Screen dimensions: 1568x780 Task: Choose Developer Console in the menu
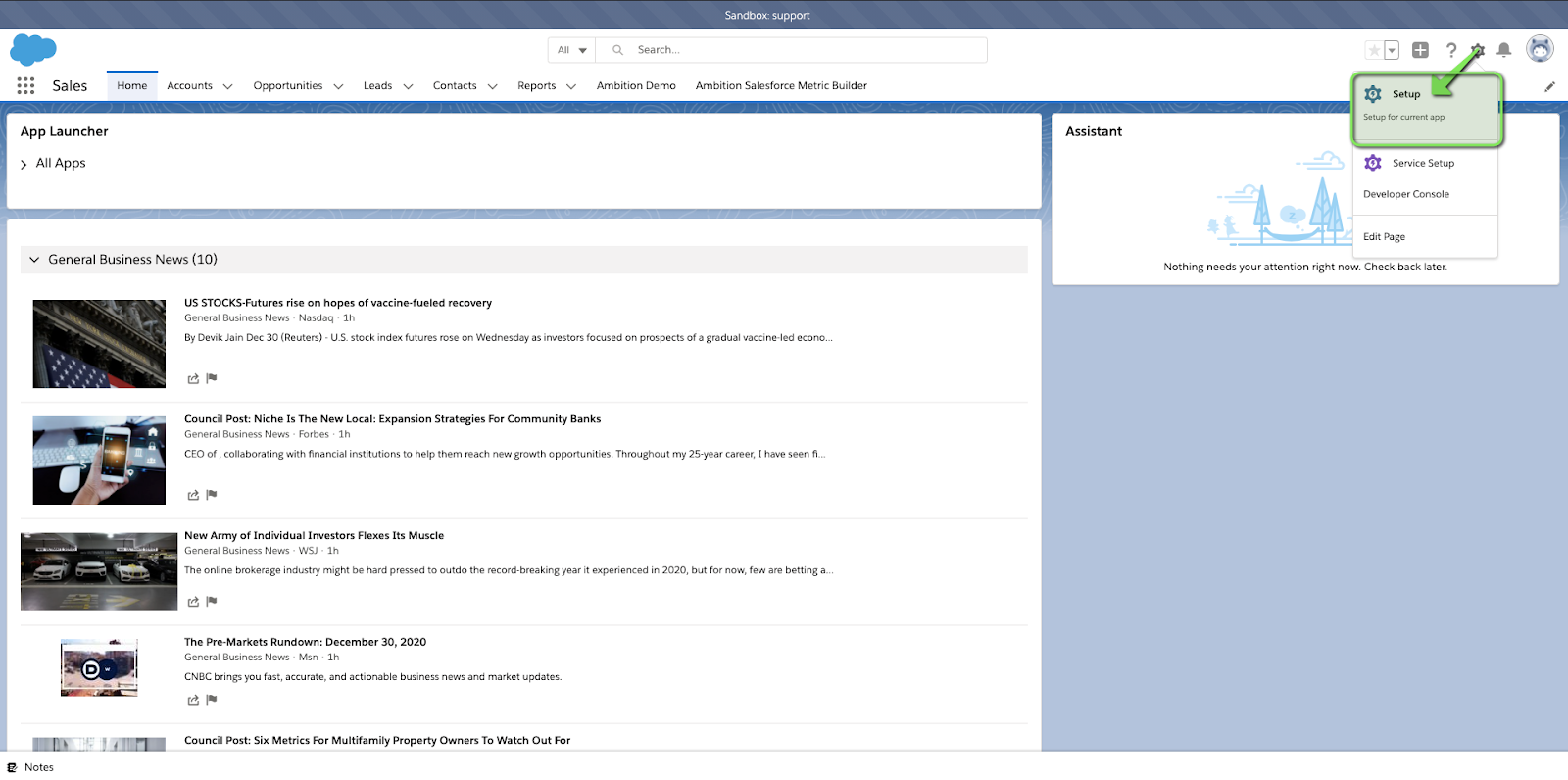click(x=1405, y=194)
